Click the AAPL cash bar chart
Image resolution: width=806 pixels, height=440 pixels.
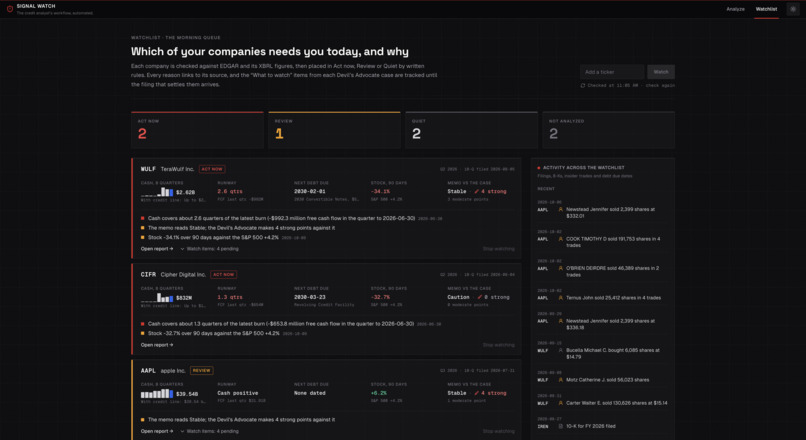click(x=157, y=394)
